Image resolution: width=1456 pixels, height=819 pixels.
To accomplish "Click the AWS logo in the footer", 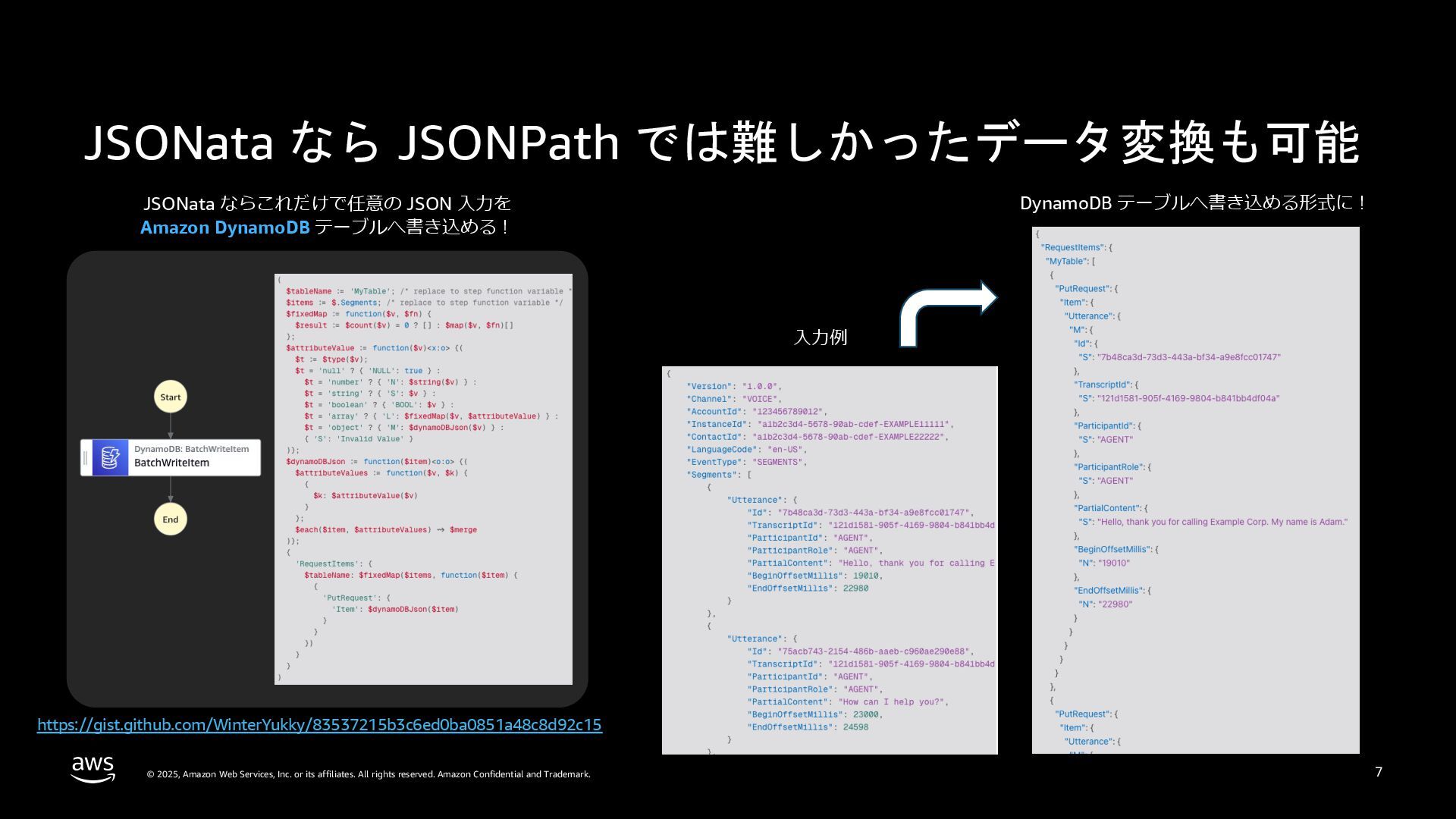I will pos(93,769).
